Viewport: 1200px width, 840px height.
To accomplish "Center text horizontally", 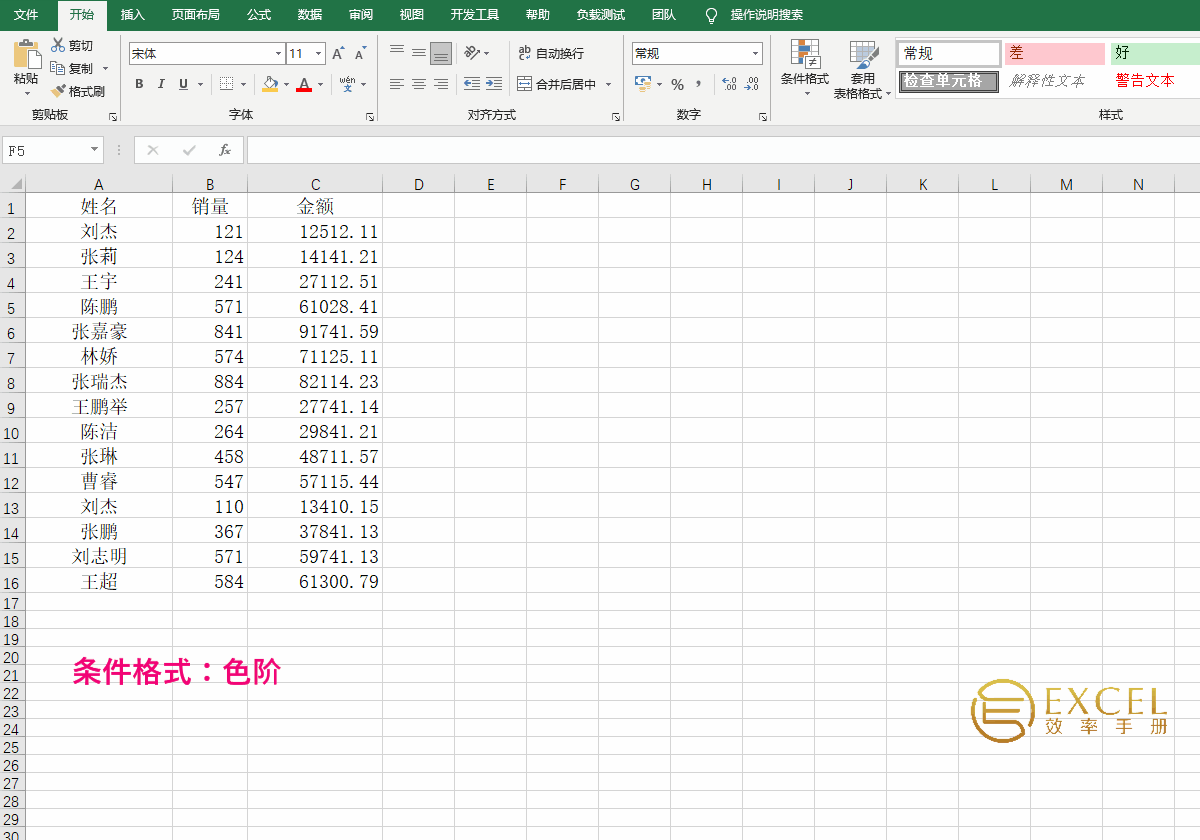I will pyautogui.click(x=419, y=84).
